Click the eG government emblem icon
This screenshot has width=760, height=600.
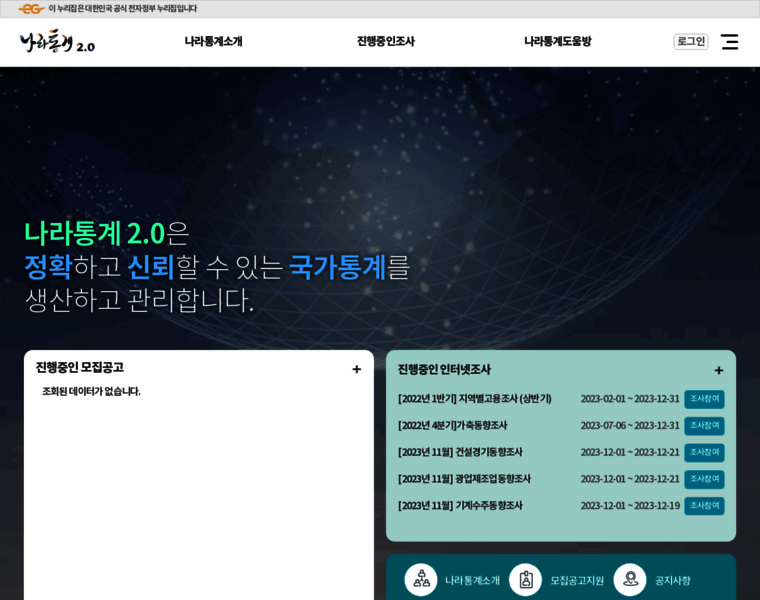32,9
